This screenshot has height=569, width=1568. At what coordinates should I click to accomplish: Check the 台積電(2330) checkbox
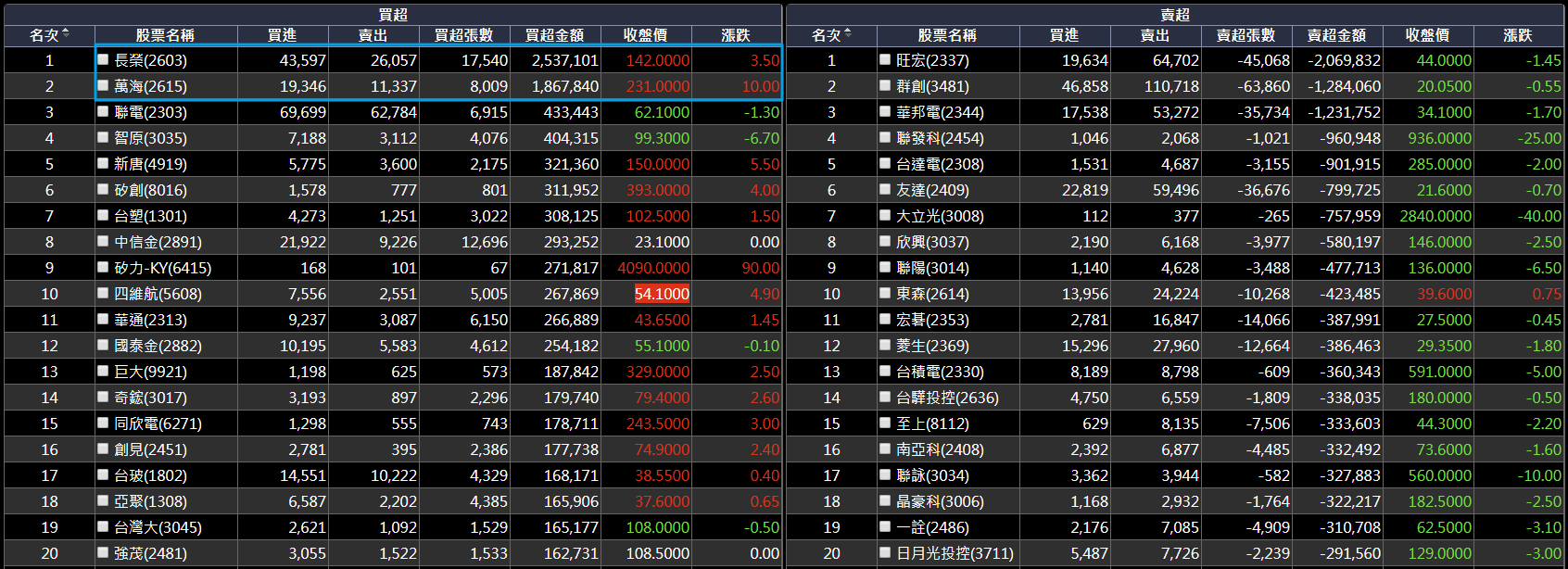click(885, 371)
